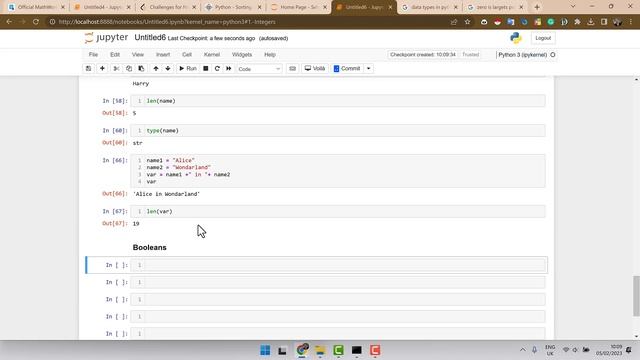Open the Edit menu
Screen dimensions: 640x360
[x=115, y=55]
